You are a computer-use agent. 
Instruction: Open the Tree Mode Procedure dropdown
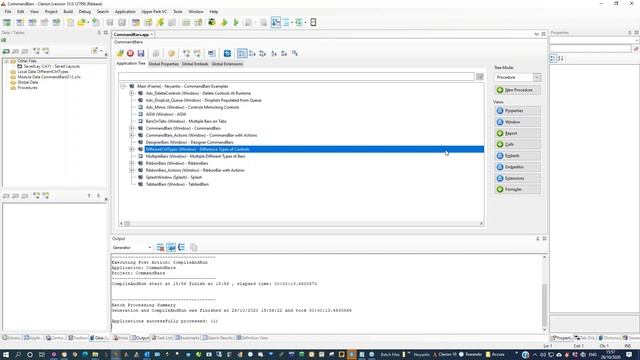pos(537,77)
